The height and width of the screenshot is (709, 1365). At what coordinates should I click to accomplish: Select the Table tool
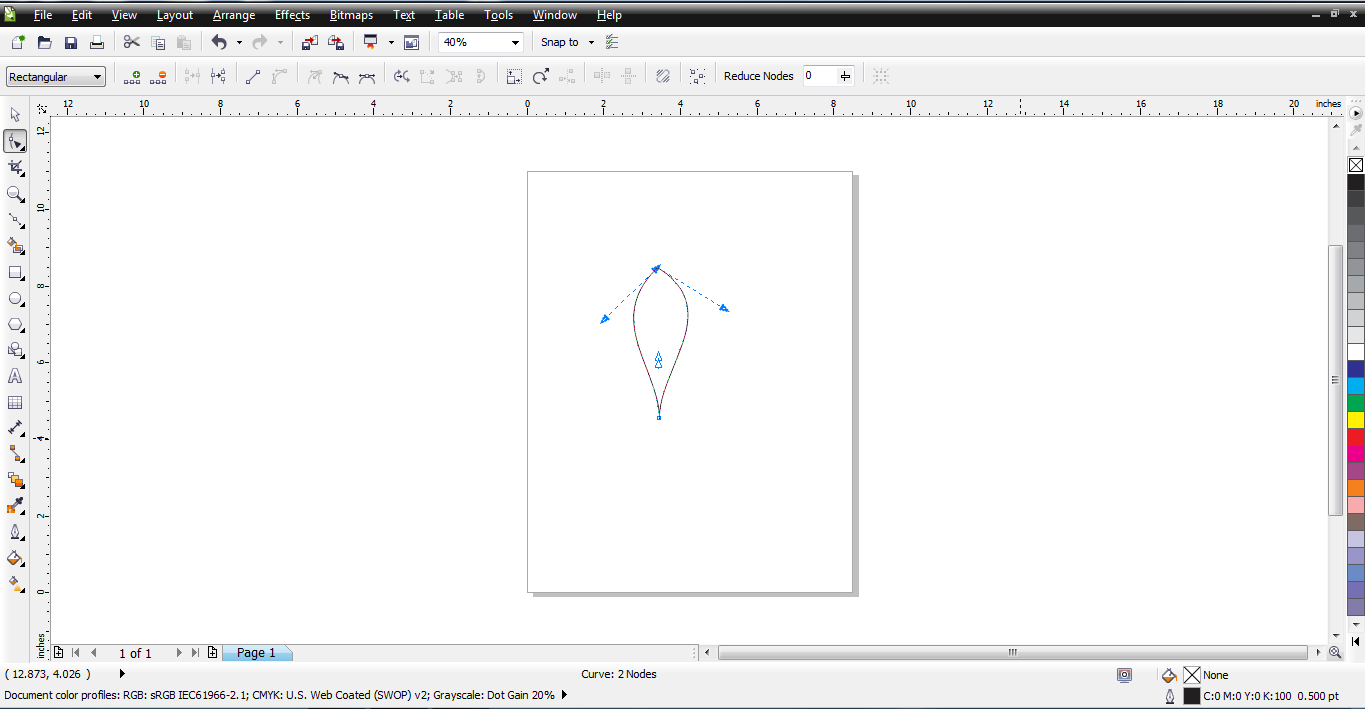pos(15,402)
